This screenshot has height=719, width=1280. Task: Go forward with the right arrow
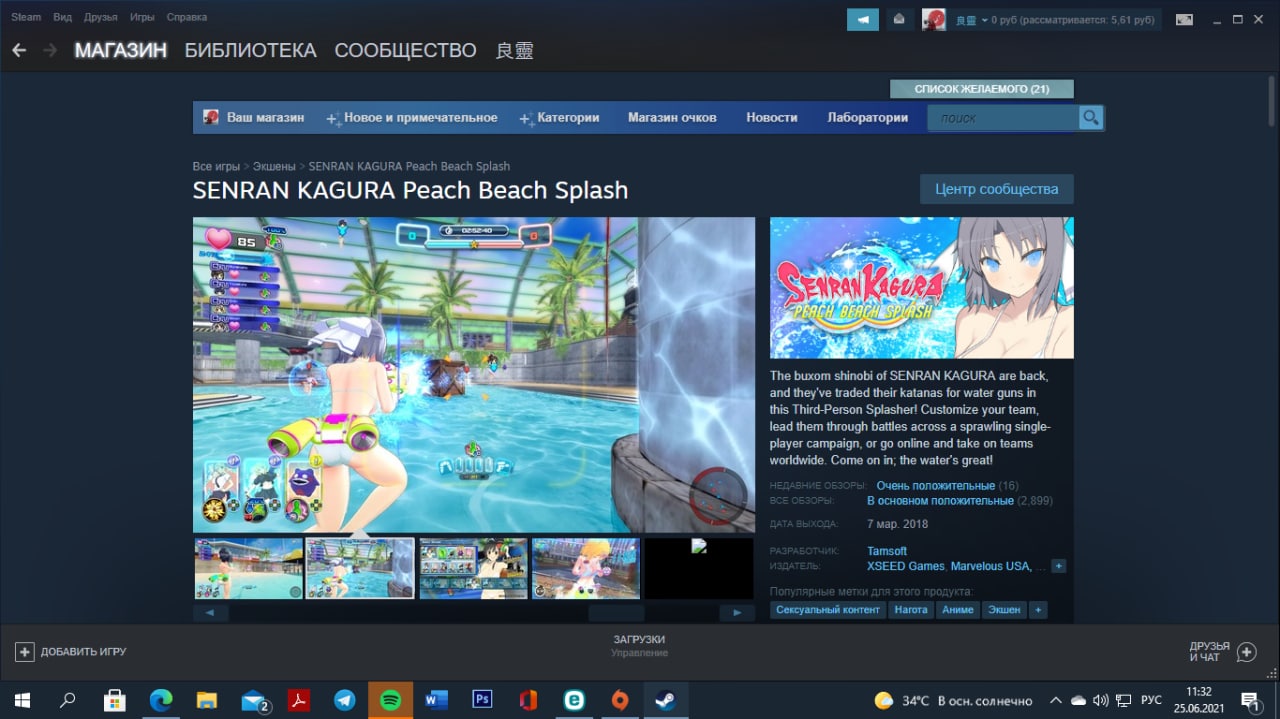click(x=50, y=50)
